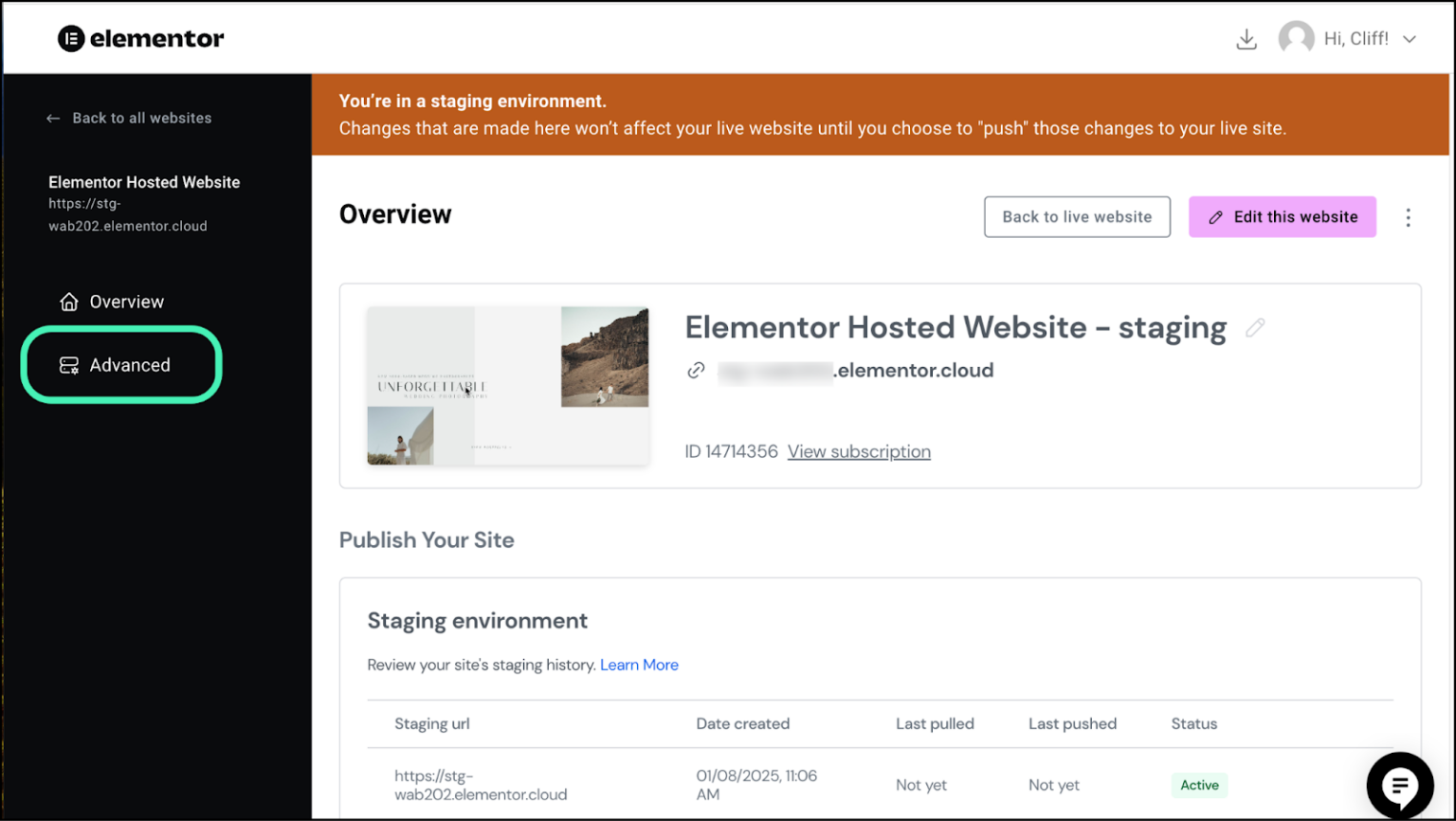The height and width of the screenshot is (821, 1456).
Task: Open the user avatar circle in the header
Action: (x=1298, y=38)
